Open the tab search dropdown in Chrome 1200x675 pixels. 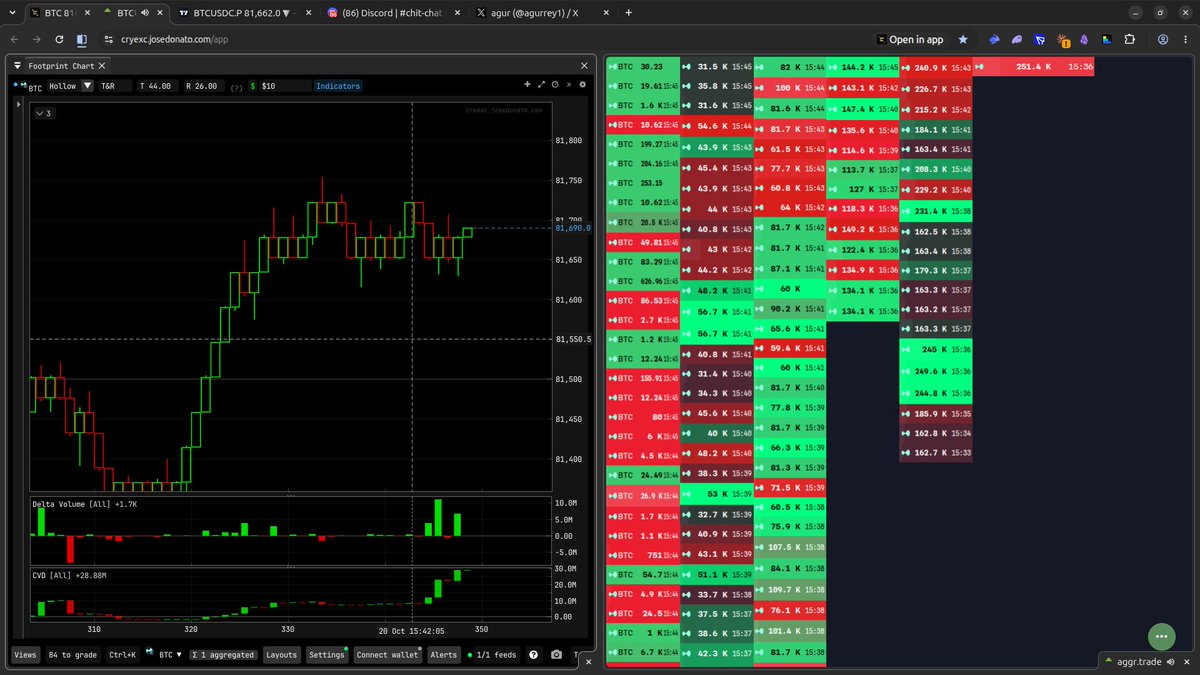(x=14, y=13)
